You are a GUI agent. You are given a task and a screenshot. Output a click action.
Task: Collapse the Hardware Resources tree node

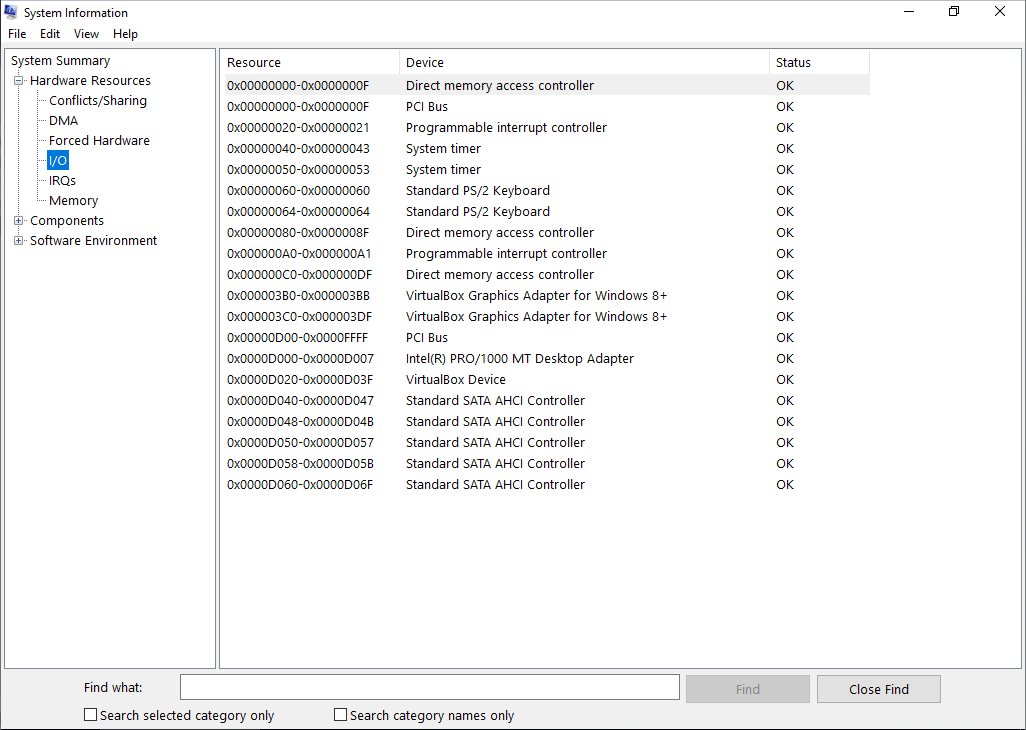click(19, 80)
